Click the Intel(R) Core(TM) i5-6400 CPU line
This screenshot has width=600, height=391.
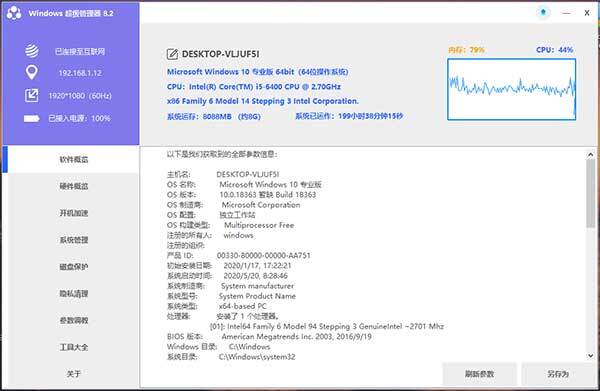(254, 86)
